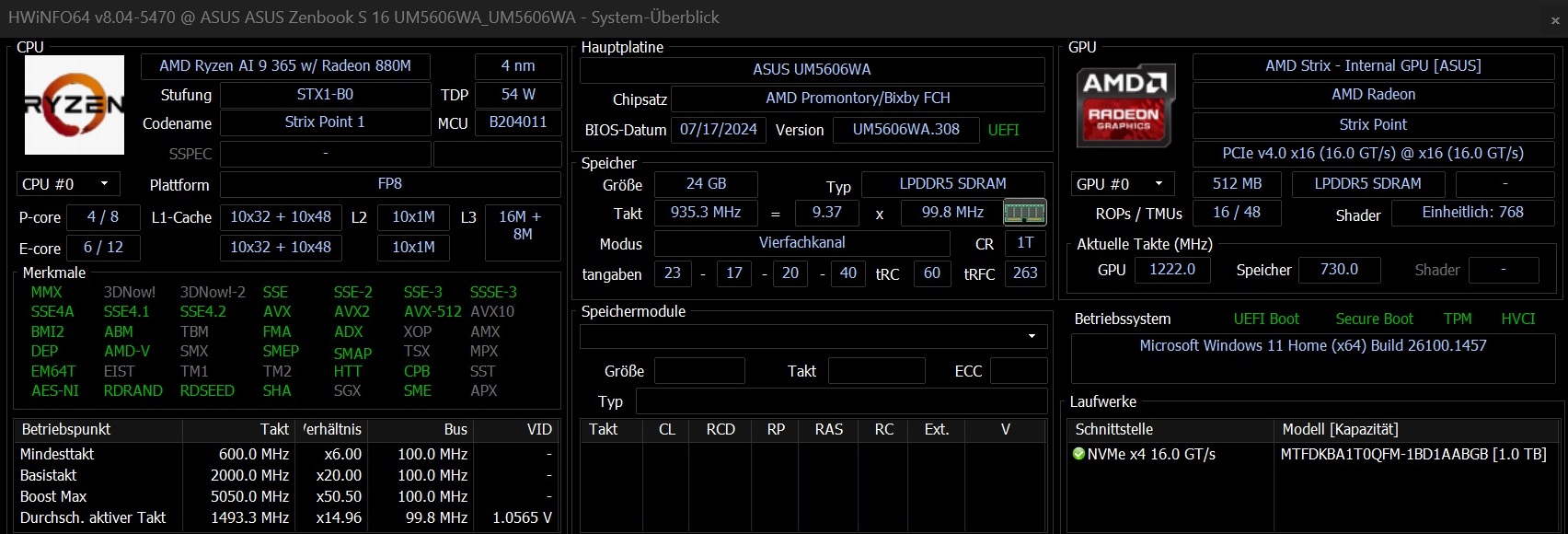The height and width of the screenshot is (534, 1568).
Task: Expand the Speichermodule selection dropdown
Action: pyautogui.click(x=813, y=336)
